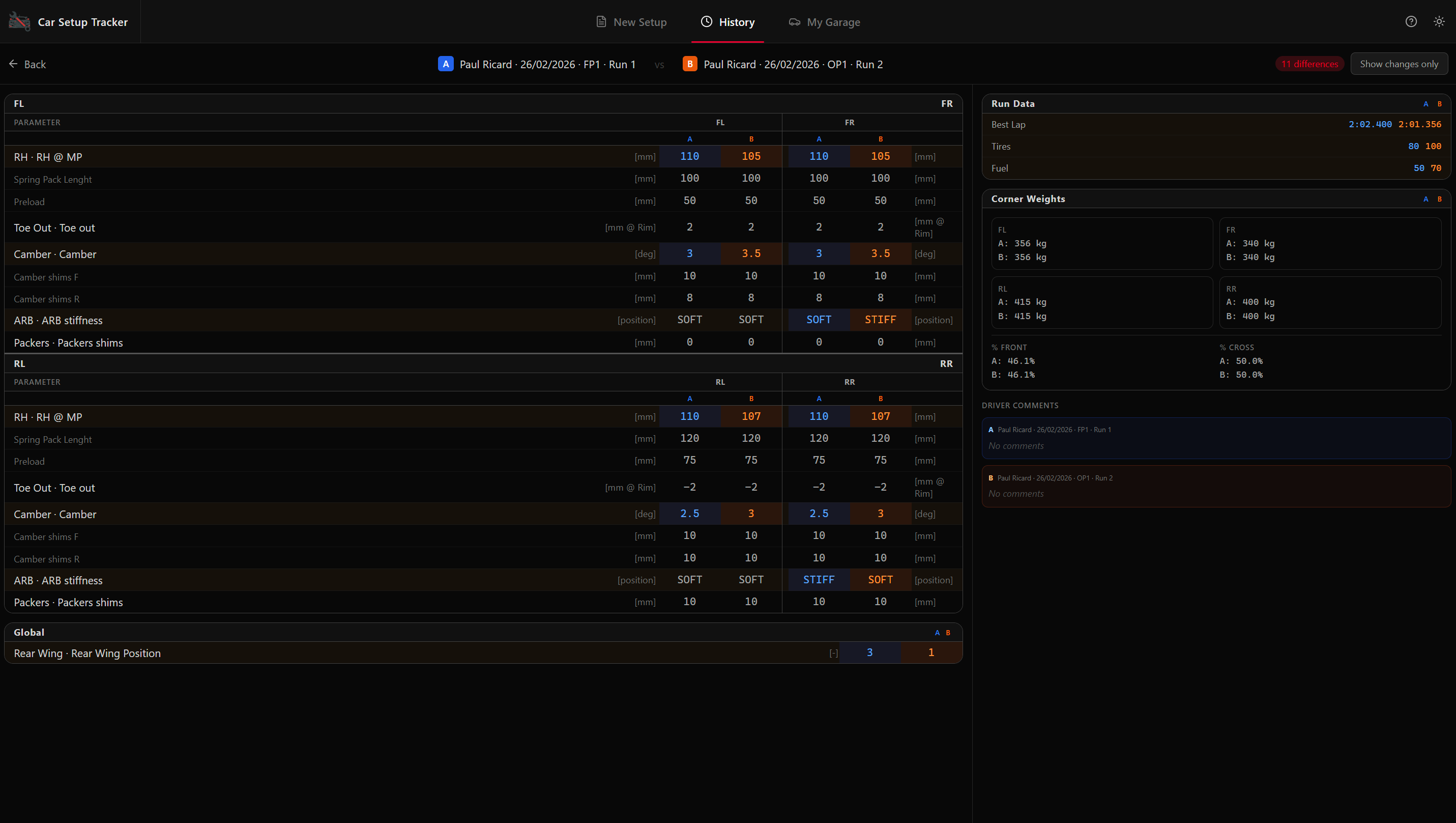Select the highlighted Rear Wing Position value 3
Image resolution: width=1456 pixels, height=823 pixels.
[x=870, y=652]
